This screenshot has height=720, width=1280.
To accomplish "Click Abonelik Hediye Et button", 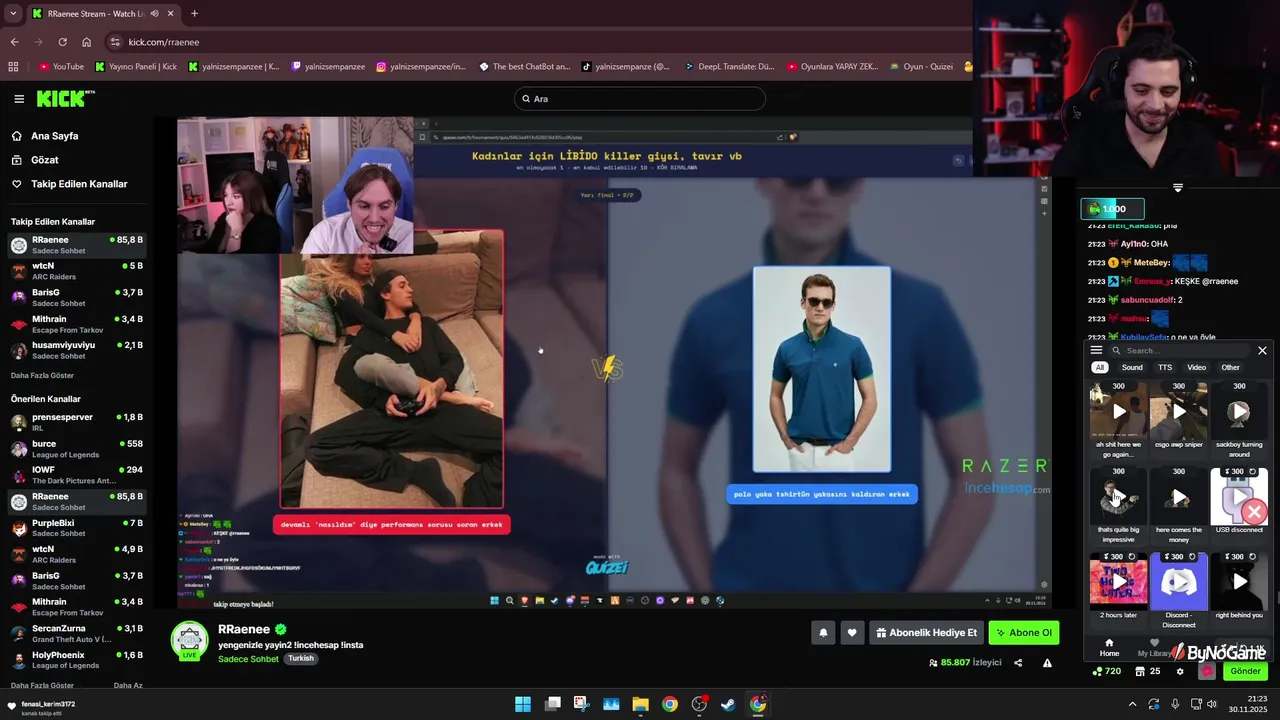I will pos(926,633).
